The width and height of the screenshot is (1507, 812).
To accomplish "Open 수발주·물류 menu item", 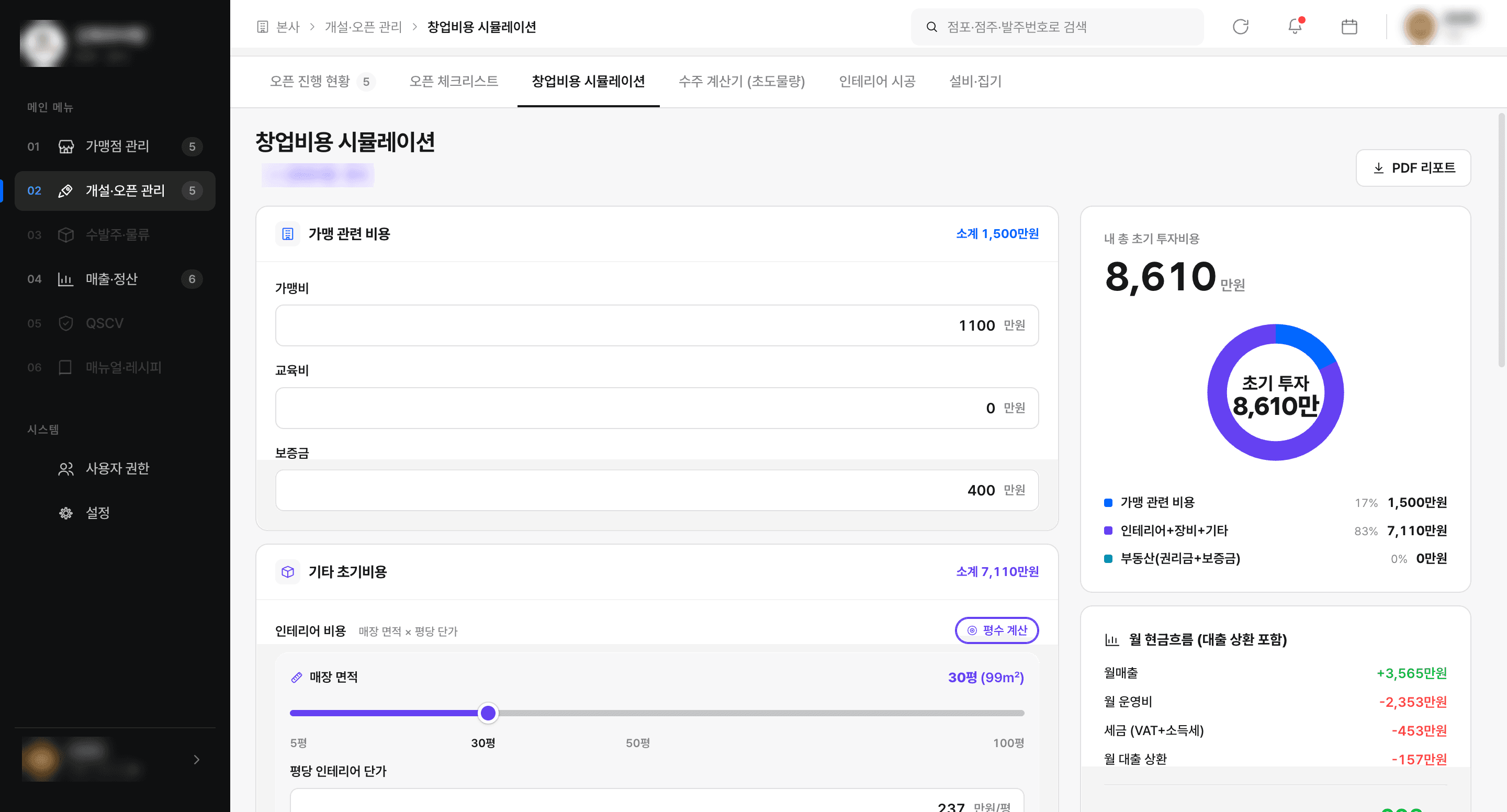I will point(115,234).
